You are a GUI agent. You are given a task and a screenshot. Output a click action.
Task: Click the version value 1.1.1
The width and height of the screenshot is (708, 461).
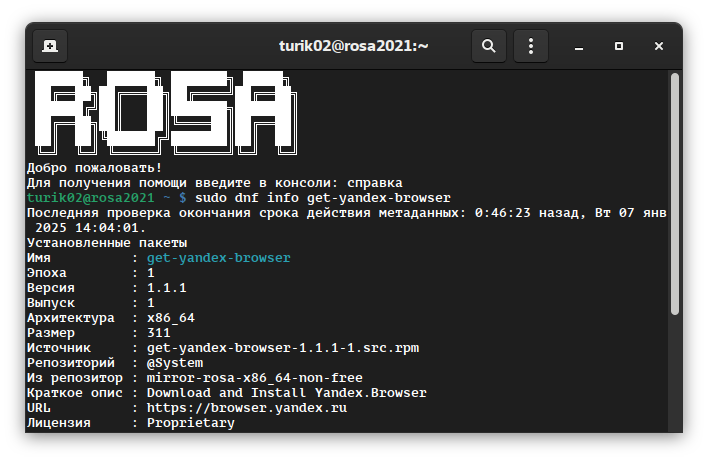[167, 288]
